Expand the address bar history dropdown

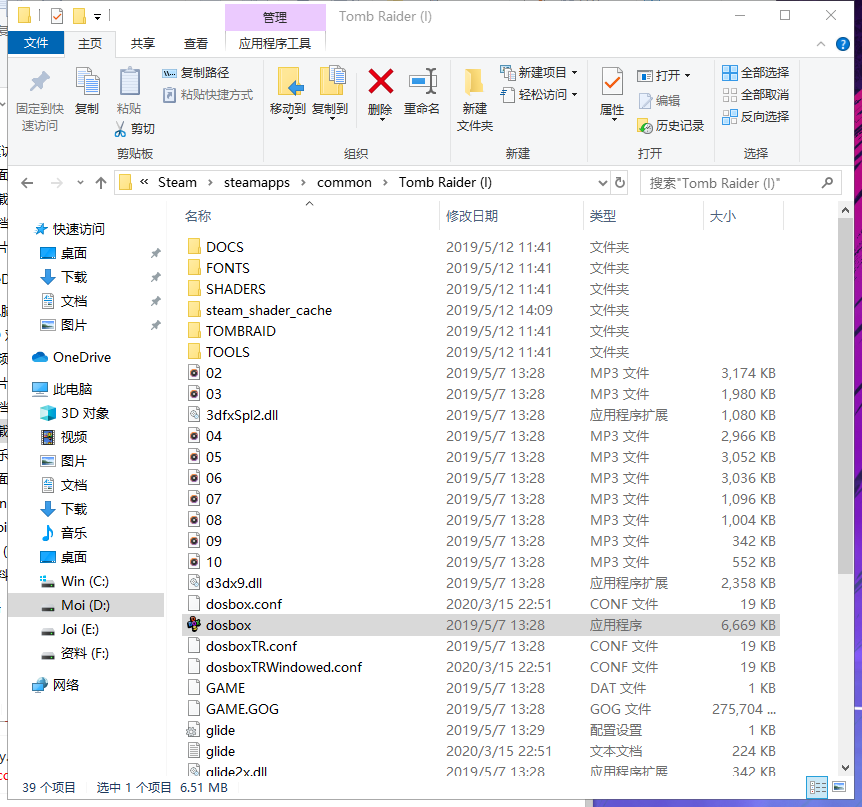603,183
